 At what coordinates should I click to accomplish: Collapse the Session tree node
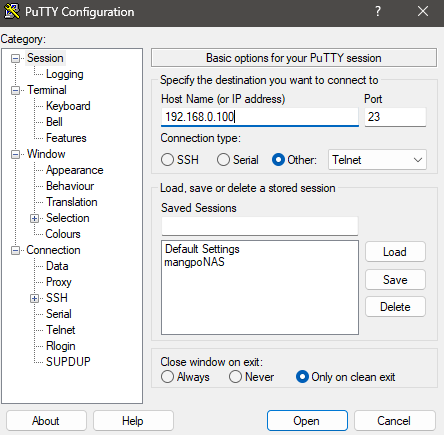15,59
